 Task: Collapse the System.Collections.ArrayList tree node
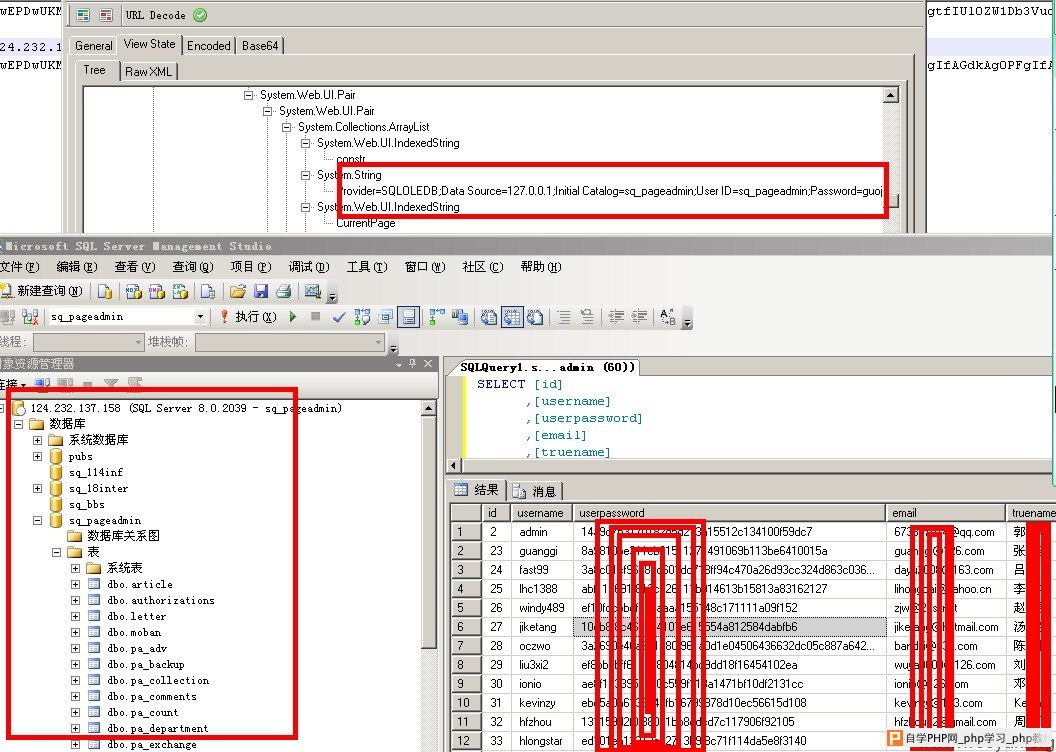pos(286,127)
